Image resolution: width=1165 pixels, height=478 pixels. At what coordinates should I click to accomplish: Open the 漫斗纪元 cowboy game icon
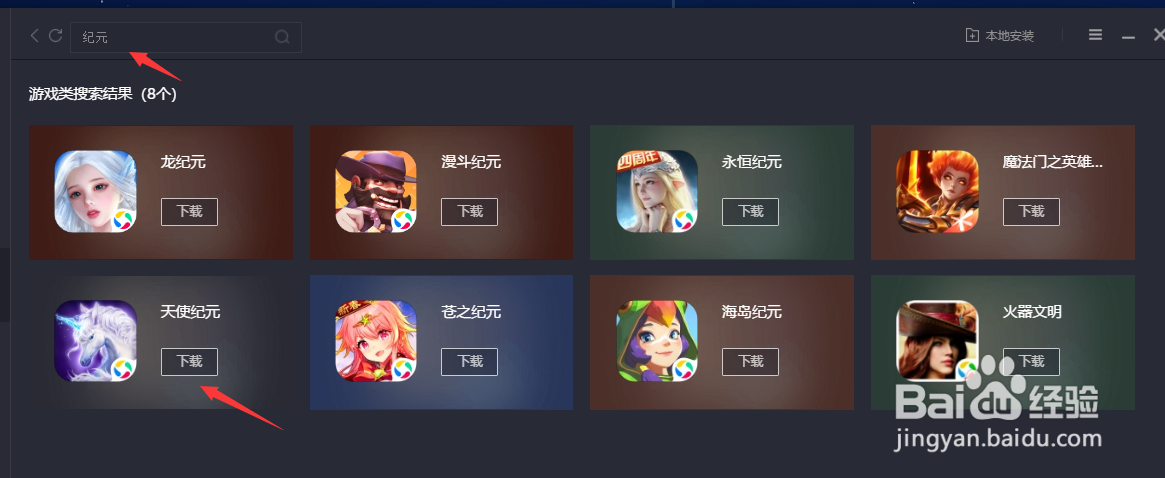pyautogui.click(x=376, y=191)
